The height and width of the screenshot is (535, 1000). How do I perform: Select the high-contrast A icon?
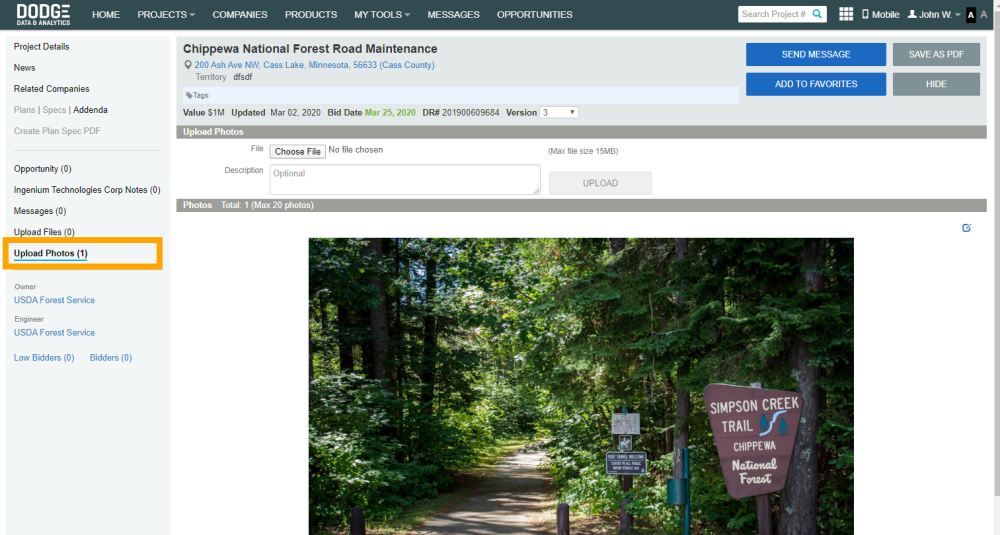pyautogui.click(x=971, y=15)
